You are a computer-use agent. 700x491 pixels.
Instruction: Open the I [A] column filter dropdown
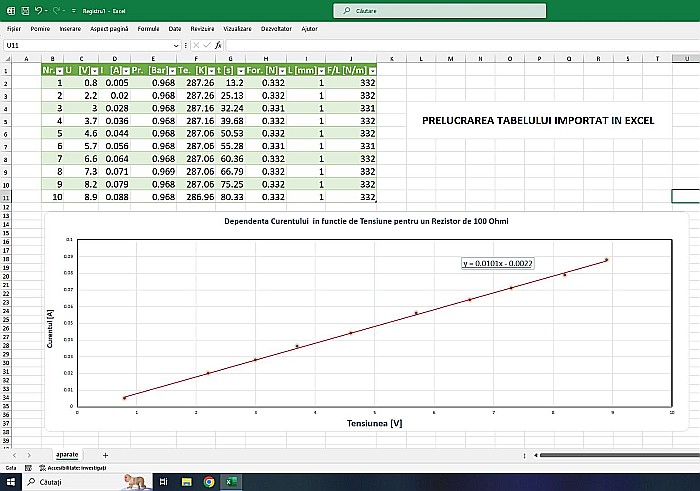[x=126, y=71]
